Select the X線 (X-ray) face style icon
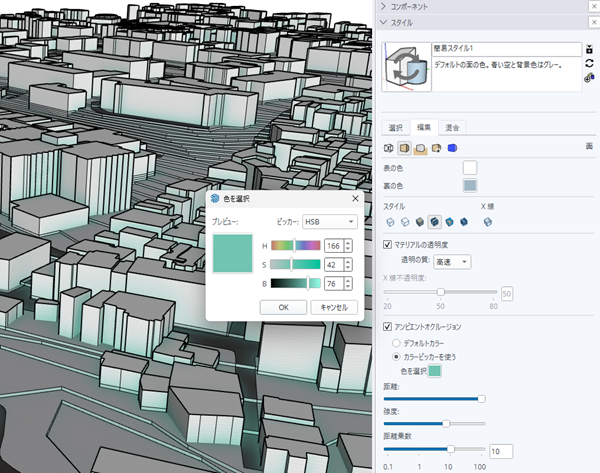Viewport: 600px width, 473px height. tap(487, 222)
